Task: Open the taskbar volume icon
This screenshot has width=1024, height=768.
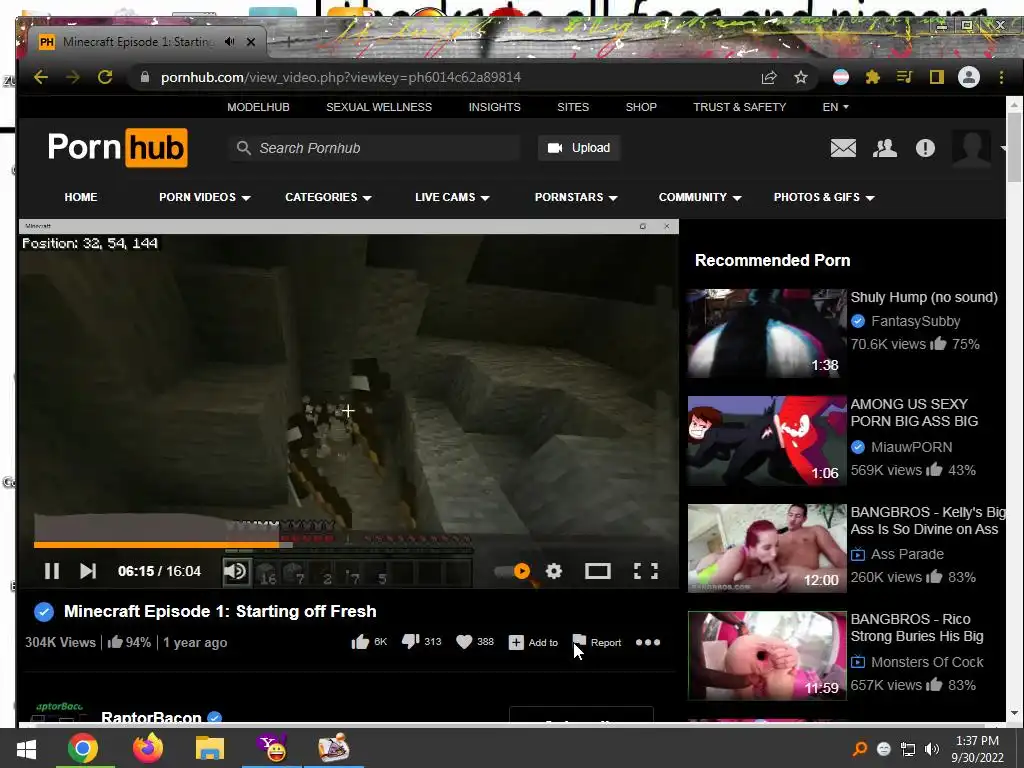Action: [932, 749]
